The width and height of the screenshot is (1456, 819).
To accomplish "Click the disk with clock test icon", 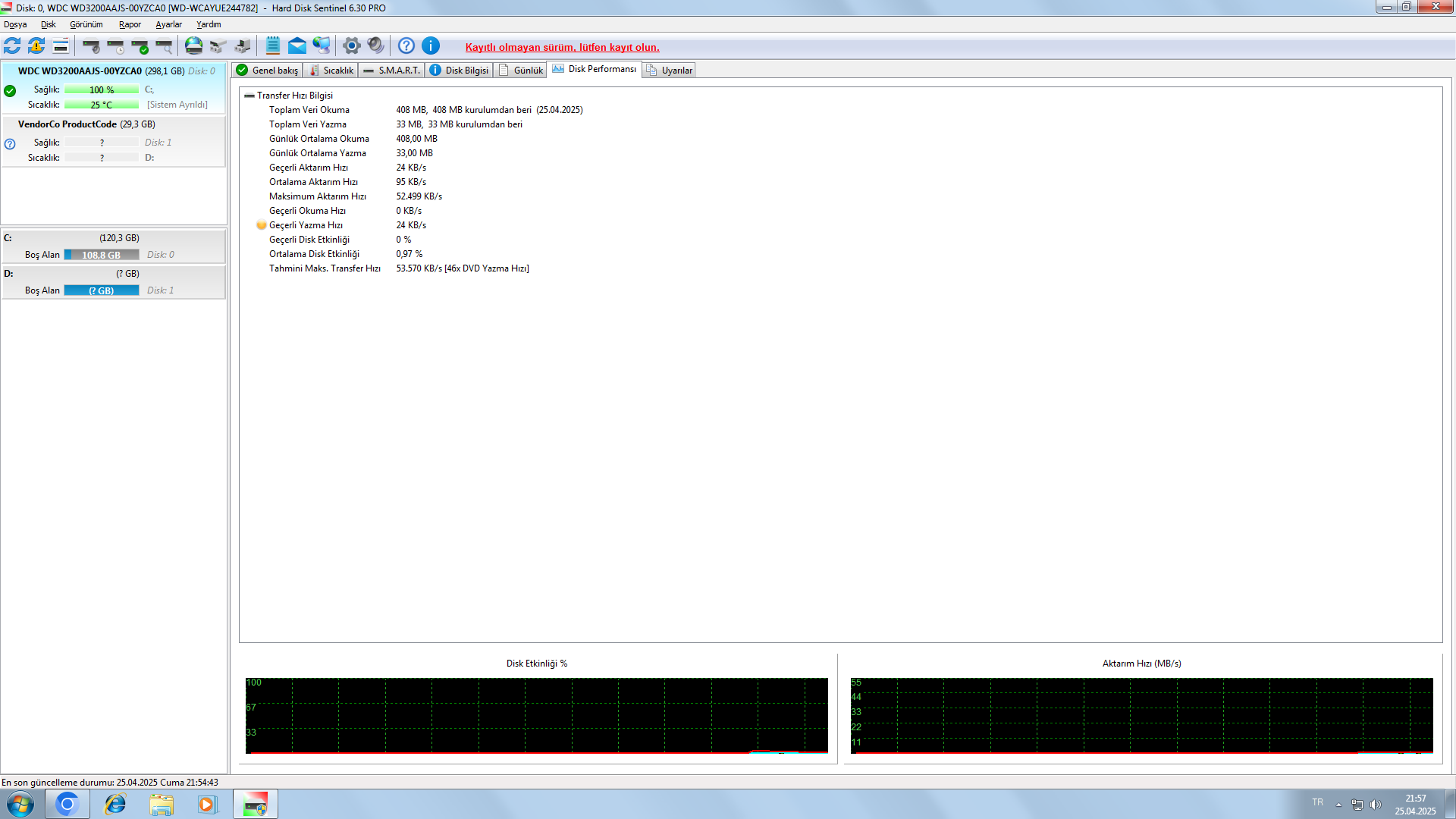I will pos(116,46).
